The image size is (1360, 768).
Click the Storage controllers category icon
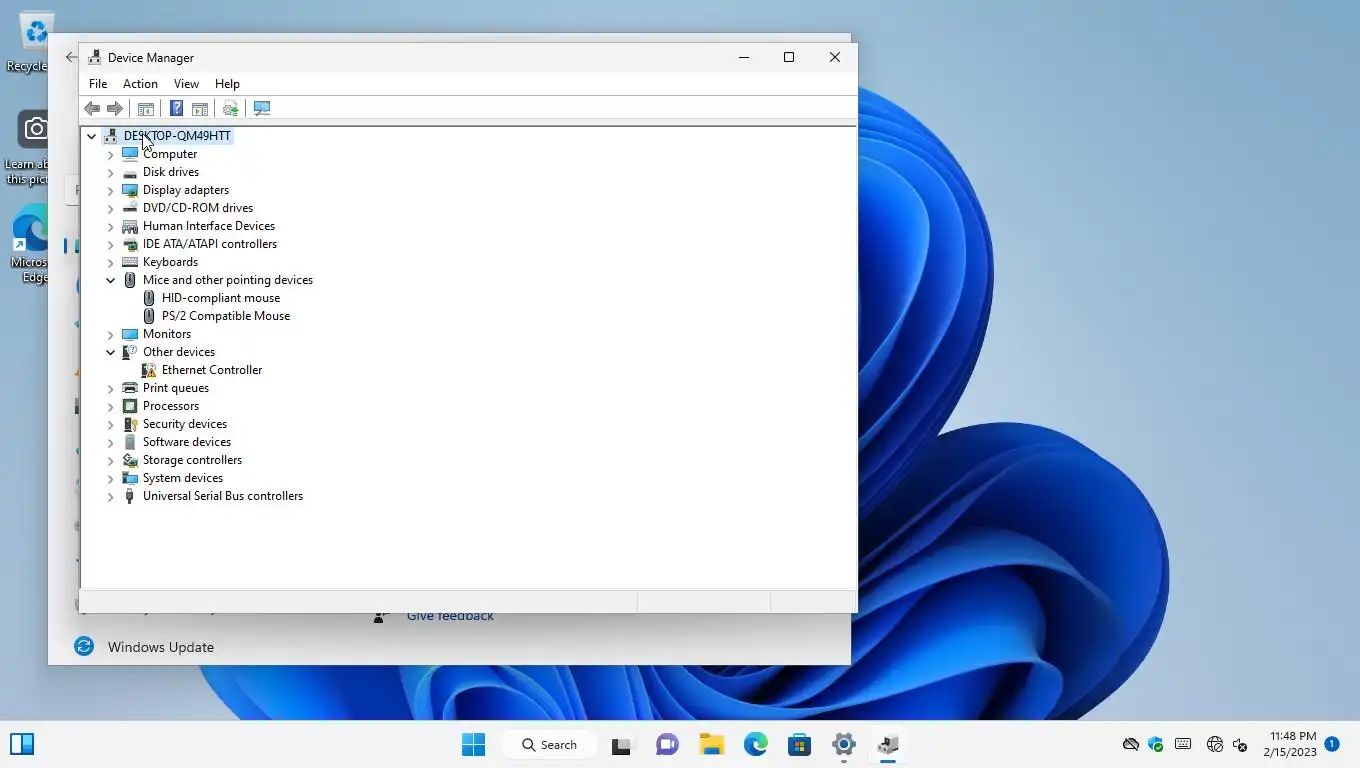tap(130, 460)
